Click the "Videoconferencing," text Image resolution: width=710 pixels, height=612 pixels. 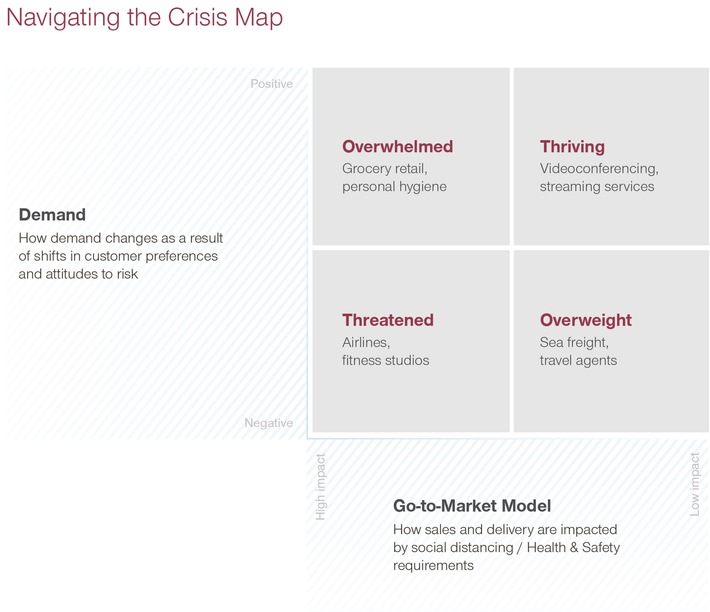point(599,169)
